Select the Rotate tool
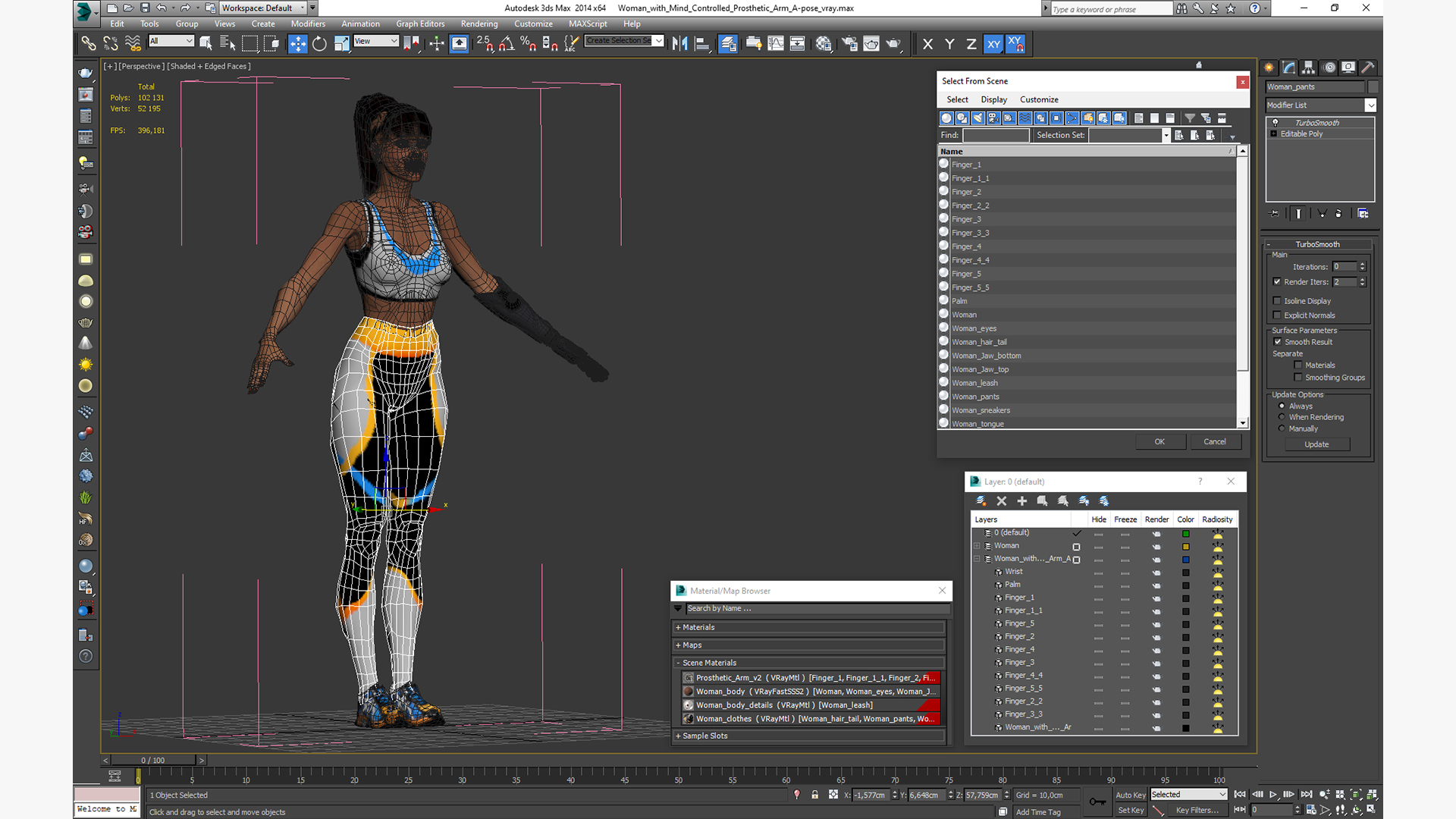Image resolution: width=1456 pixels, height=819 pixels. [319, 44]
